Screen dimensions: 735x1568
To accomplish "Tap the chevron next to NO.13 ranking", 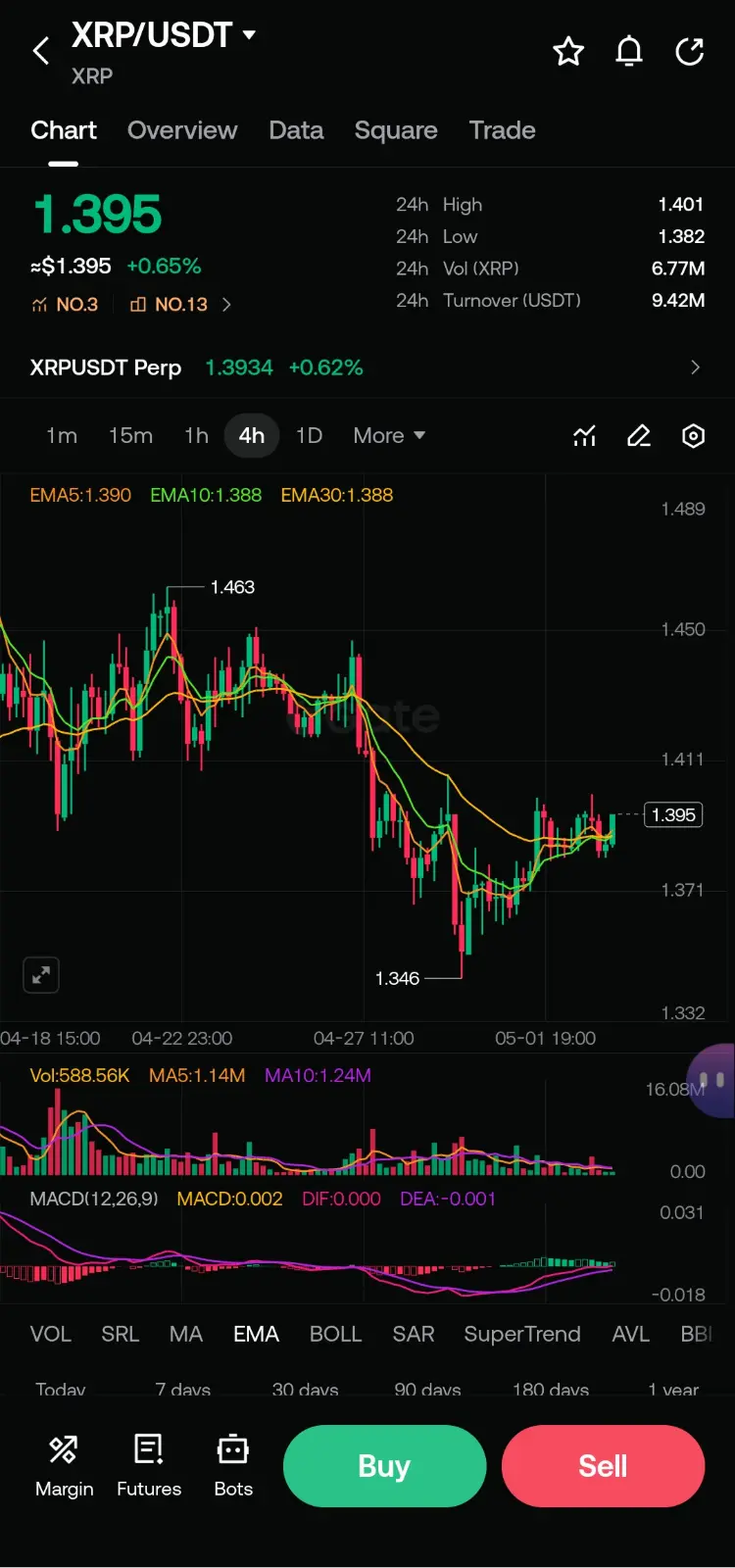I will pyautogui.click(x=226, y=305).
